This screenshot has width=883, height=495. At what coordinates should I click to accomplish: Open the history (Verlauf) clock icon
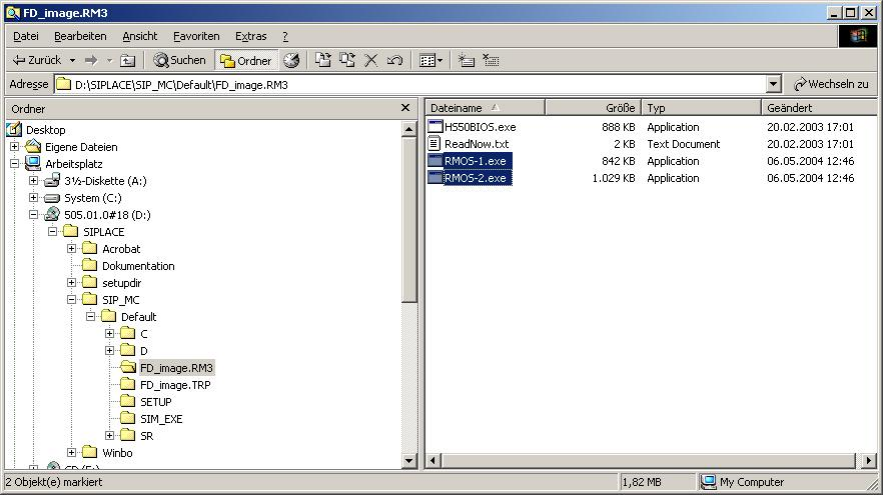coord(291,60)
